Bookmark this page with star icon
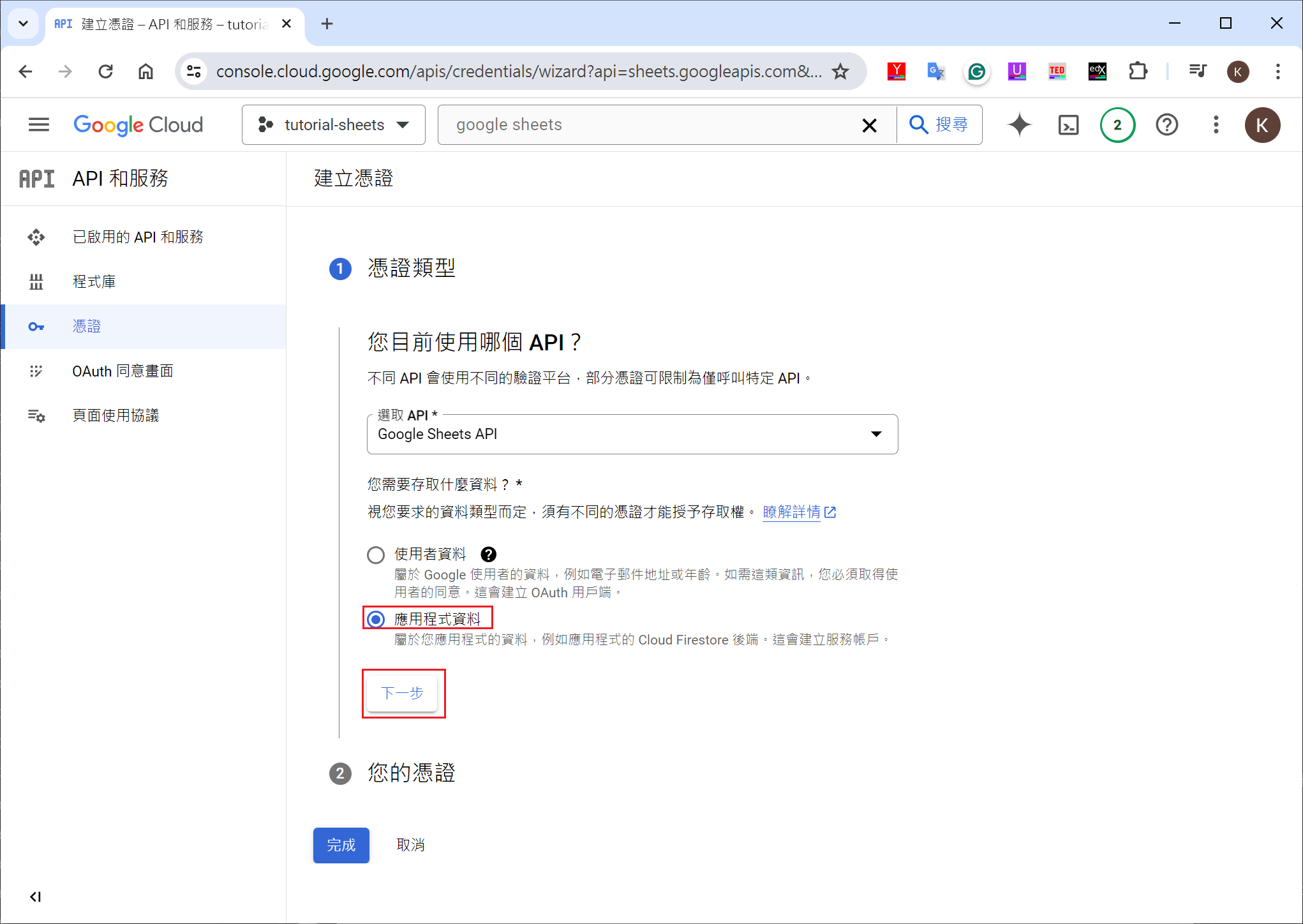This screenshot has width=1303, height=924. (840, 71)
